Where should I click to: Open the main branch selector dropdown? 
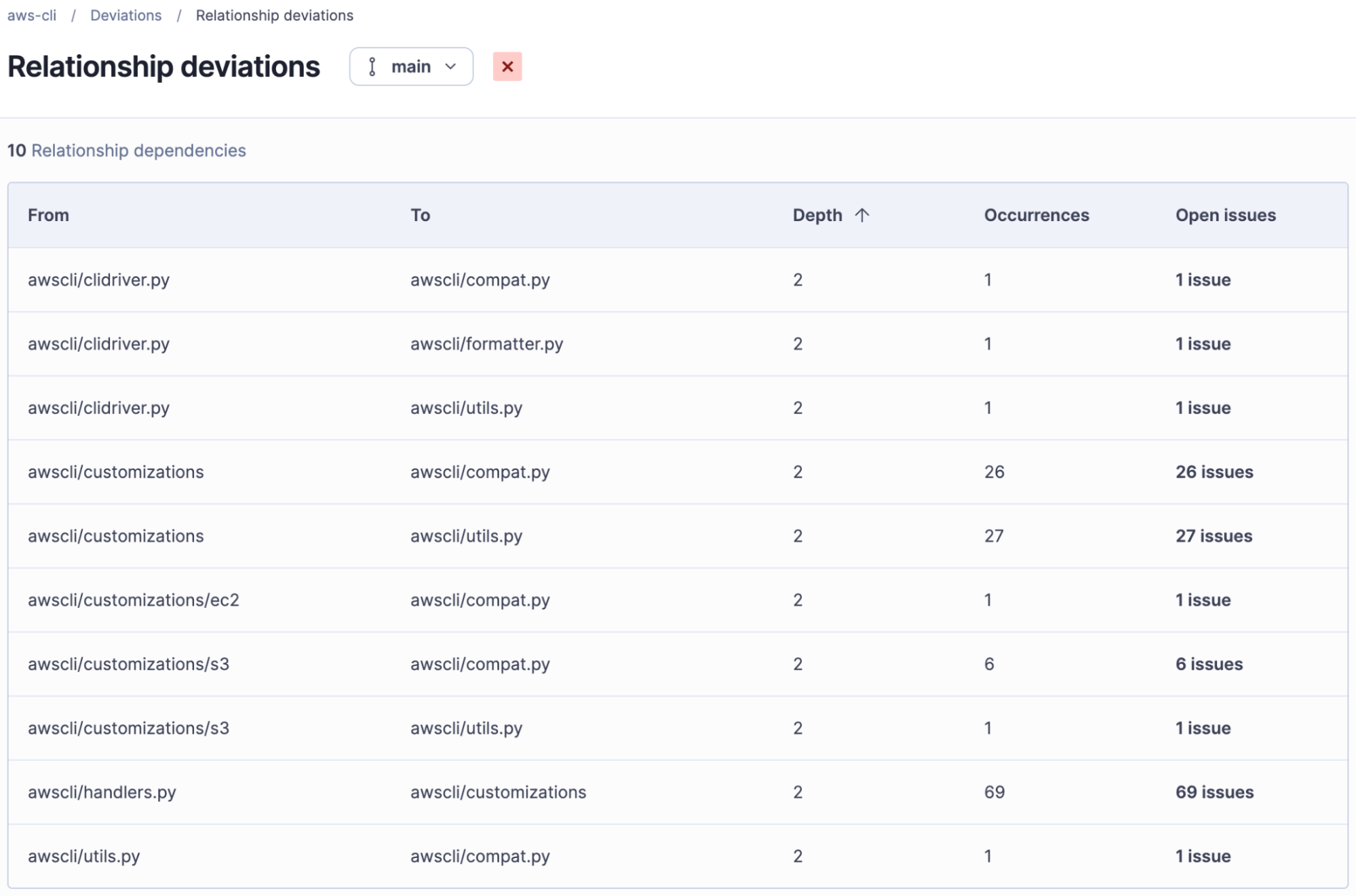[411, 66]
